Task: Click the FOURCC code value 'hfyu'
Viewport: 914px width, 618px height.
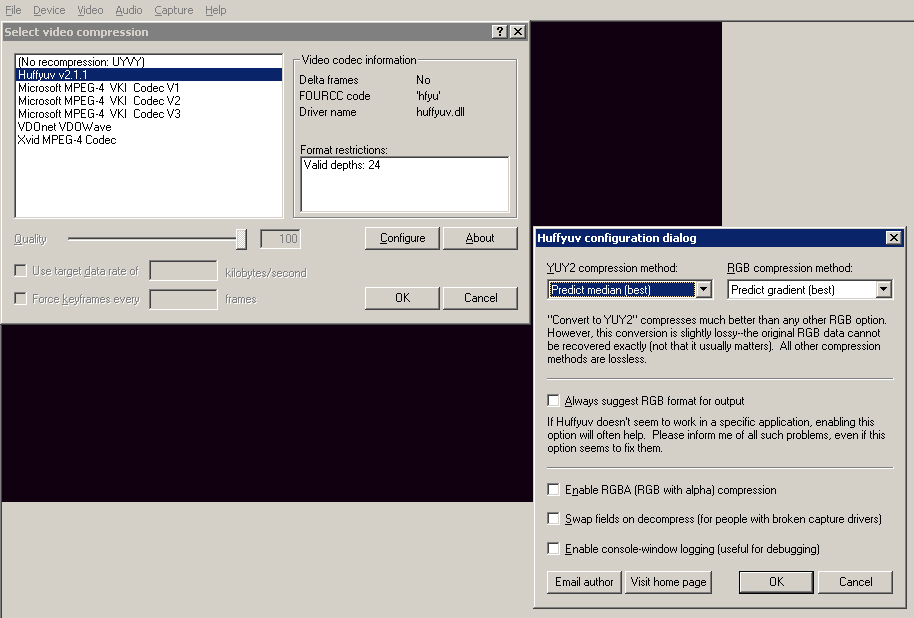Action: click(428, 96)
